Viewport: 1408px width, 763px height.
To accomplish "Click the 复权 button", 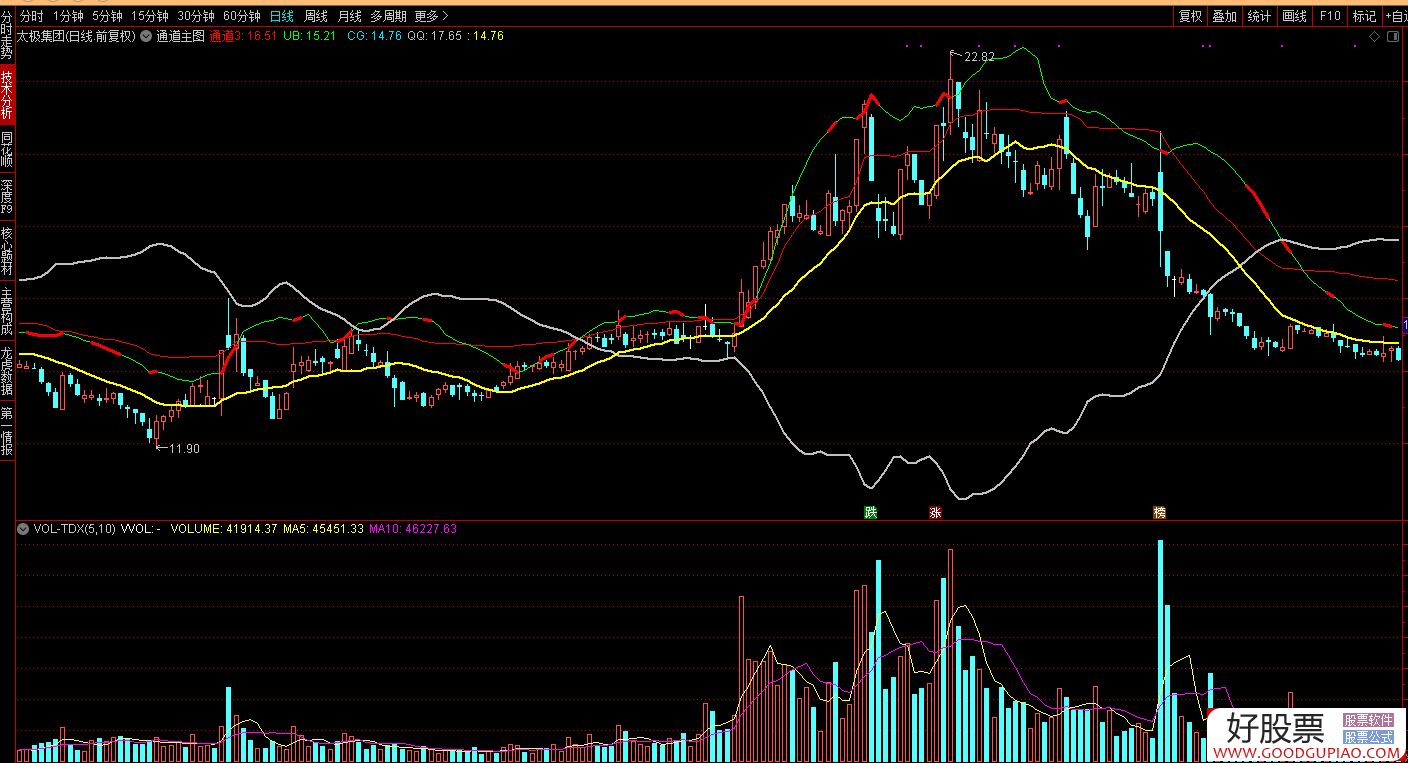I will (x=1190, y=16).
